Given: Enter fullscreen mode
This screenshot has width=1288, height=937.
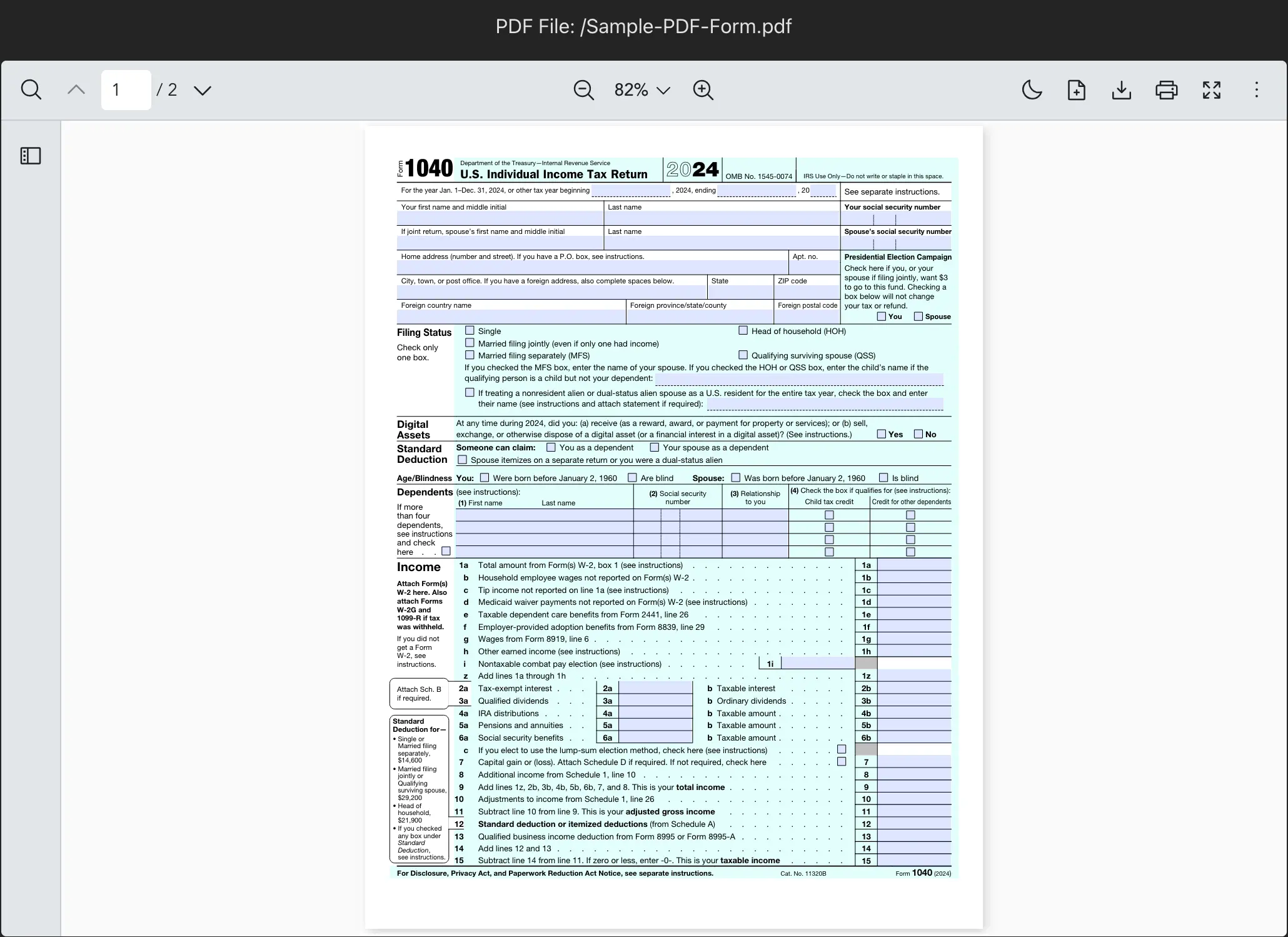Looking at the screenshot, I should click(1211, 90).
